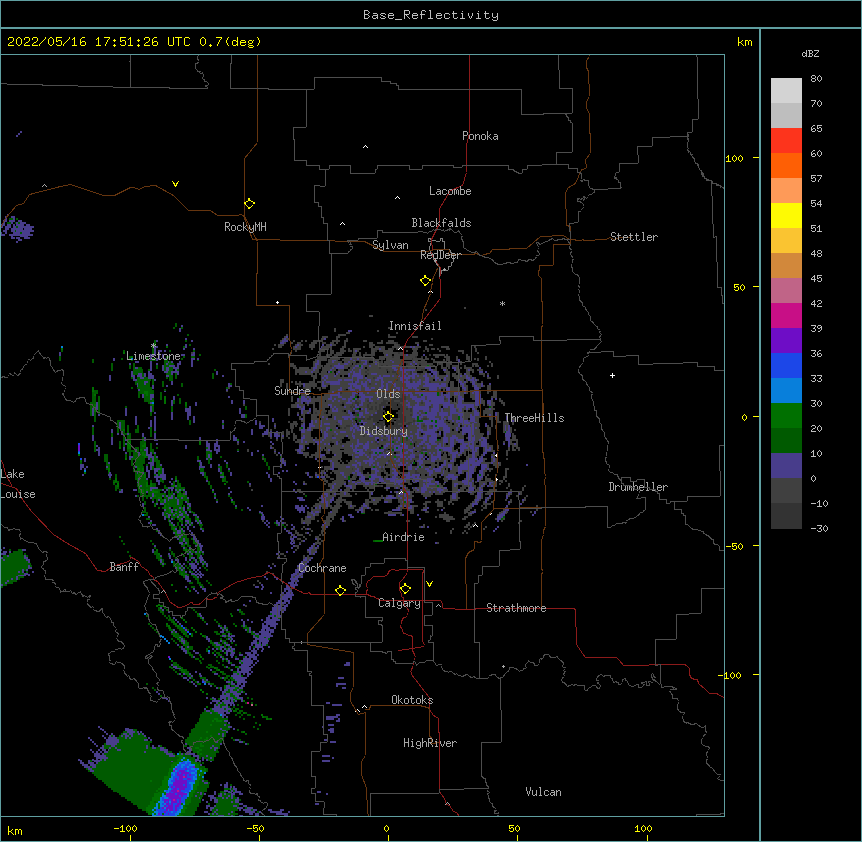Image resolution: width=862 pixels, height=842 pixels.
Task: Click the Ponoka town label
Action: point(480,136)
